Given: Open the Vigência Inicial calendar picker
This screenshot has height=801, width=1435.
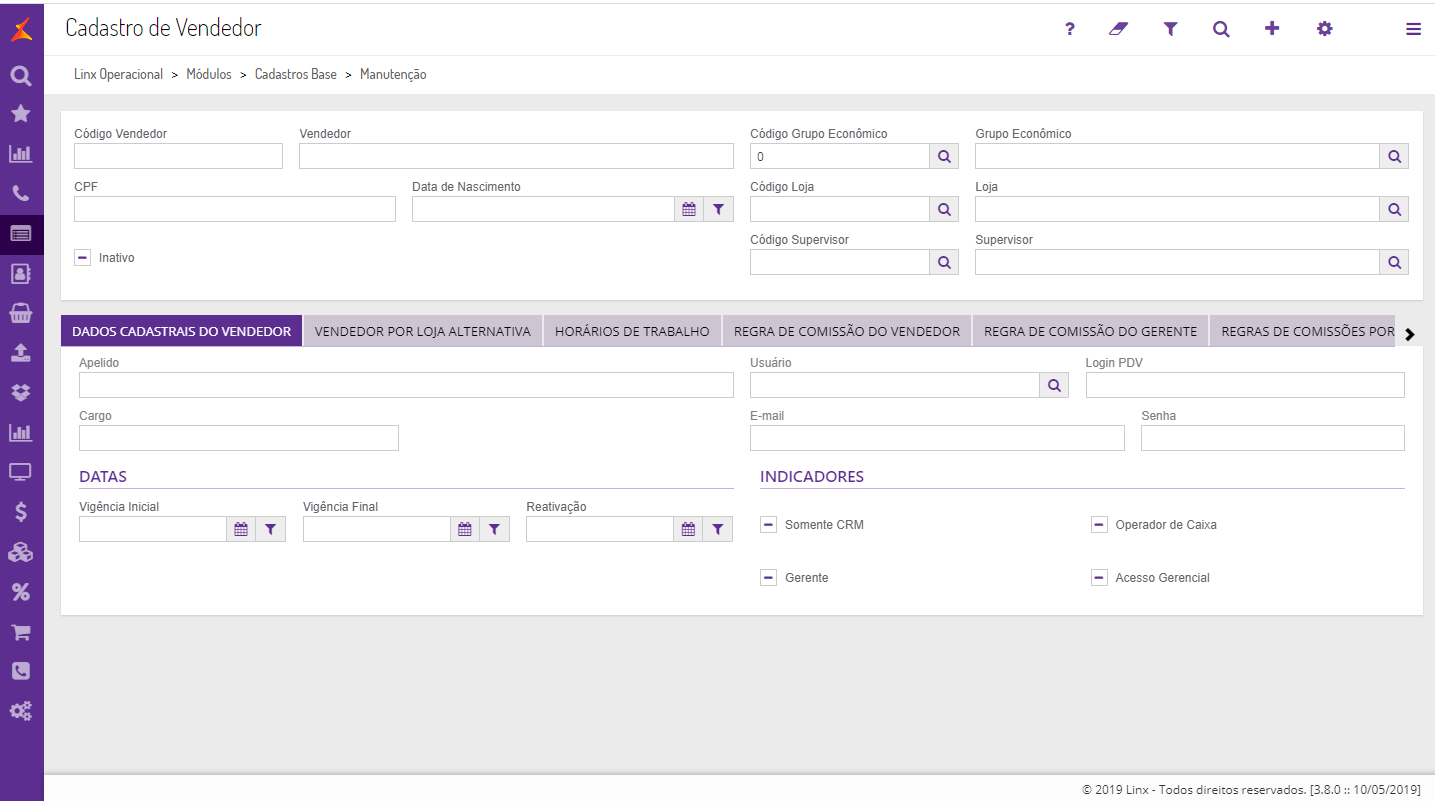Looking at the screenshot, I should tap(241, 529).
